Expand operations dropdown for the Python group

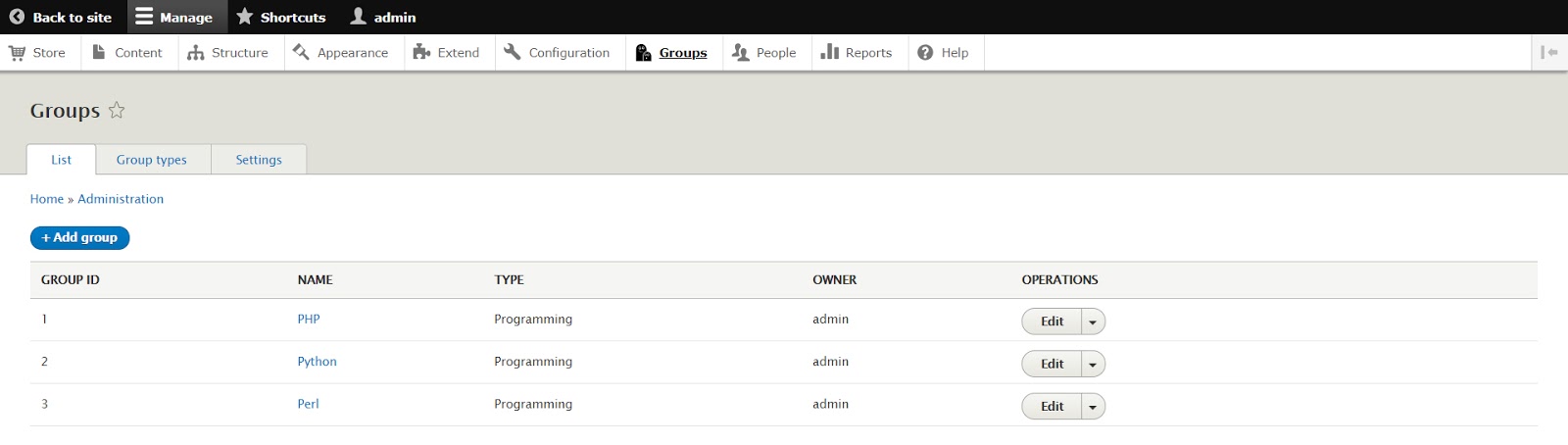click(x=1093, y=365)
